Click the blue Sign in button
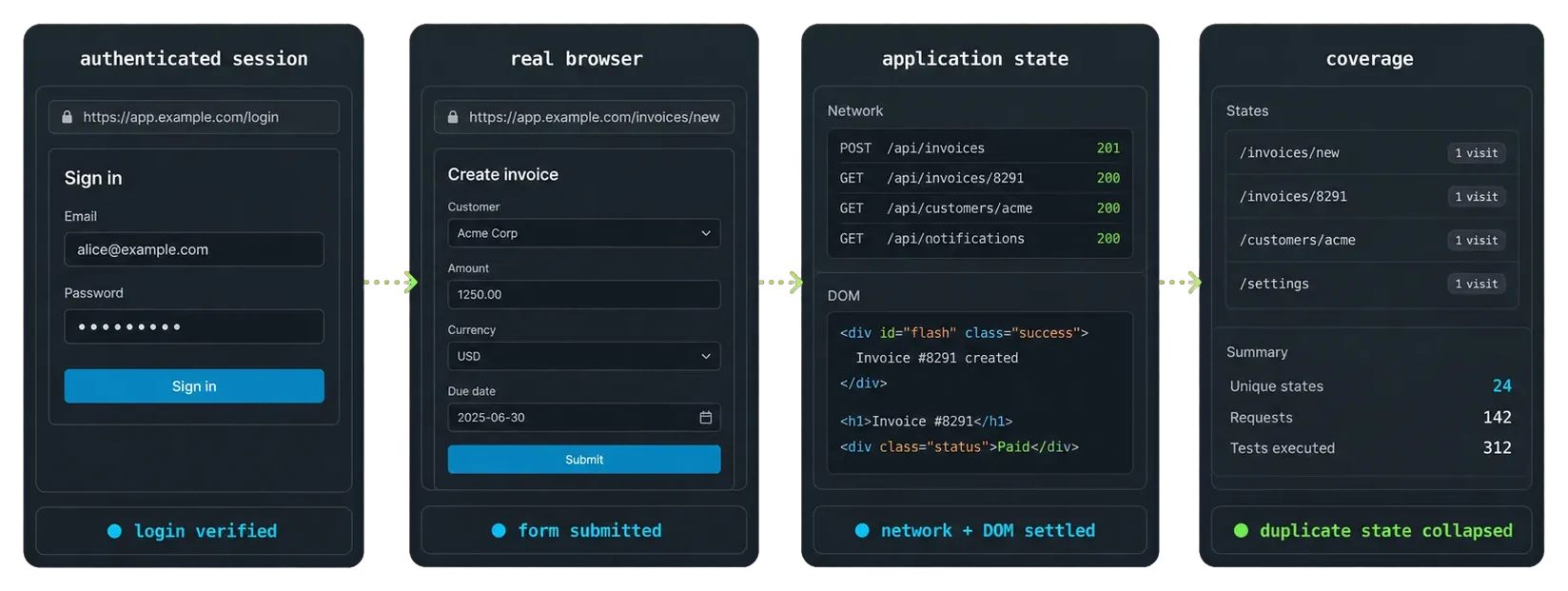Screen dimensions: 1568x591 194,386
